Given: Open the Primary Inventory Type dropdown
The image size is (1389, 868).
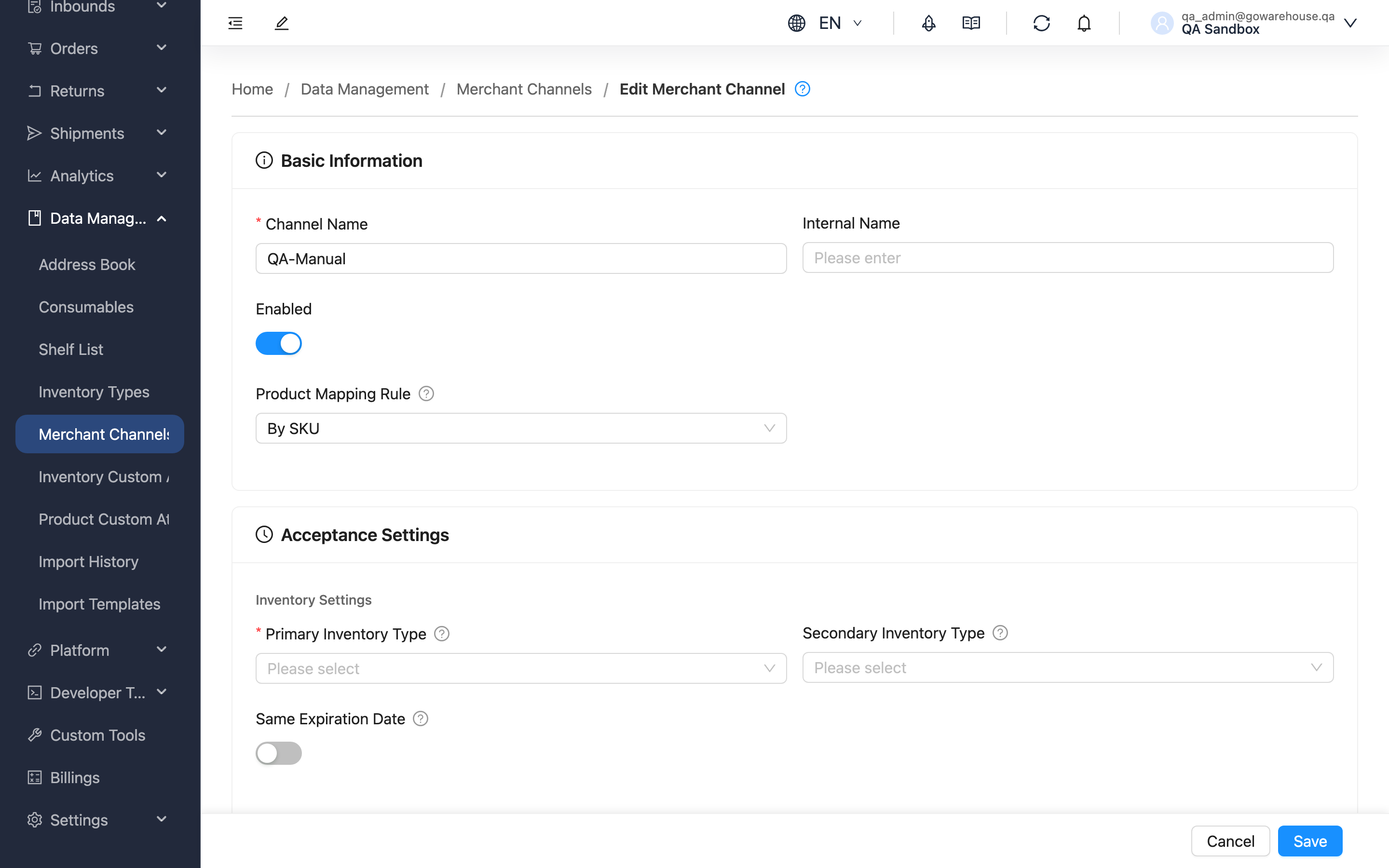Looking at the screenshot, I should (x=520, y=668).
